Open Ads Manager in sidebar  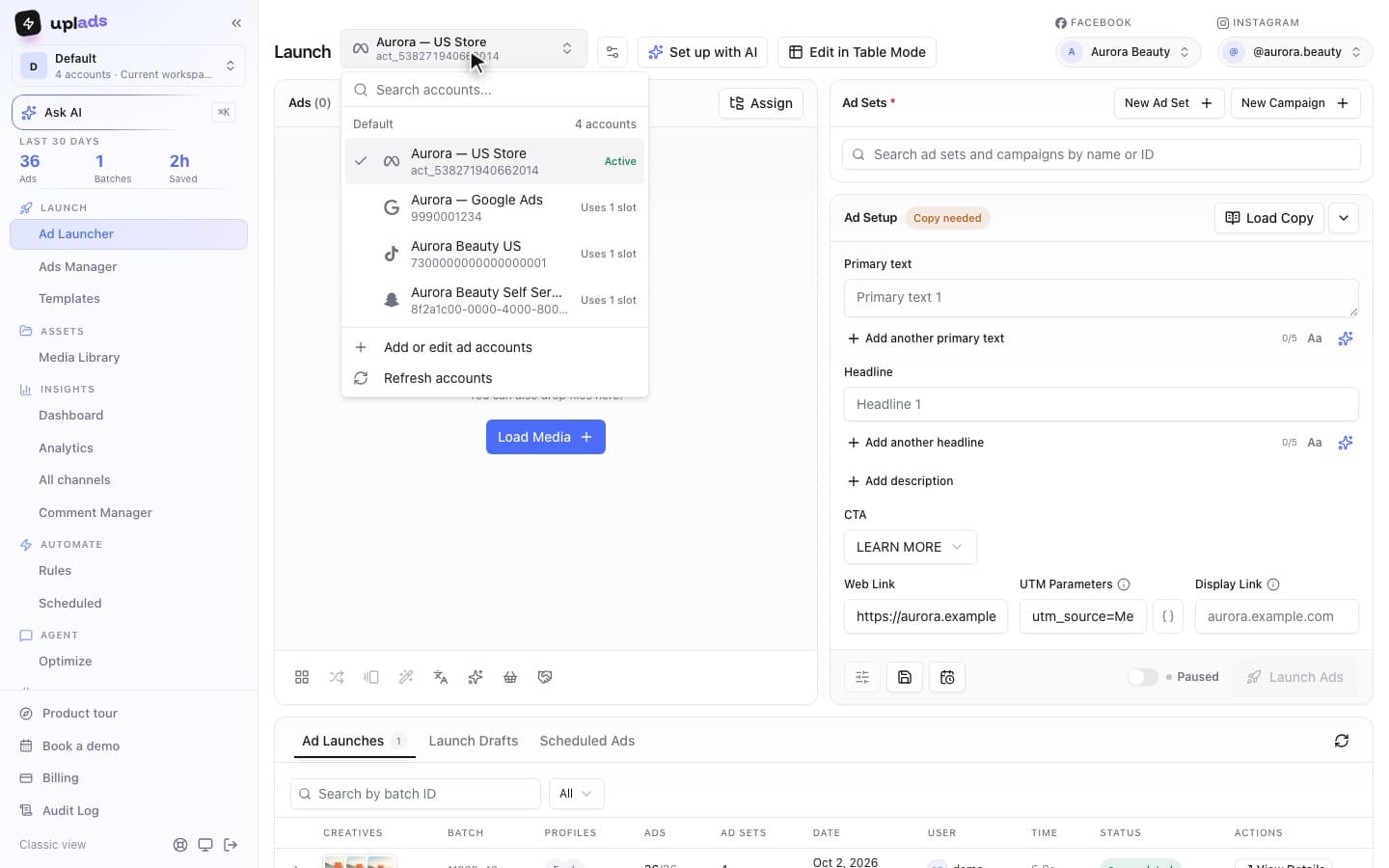click(128, 267)
